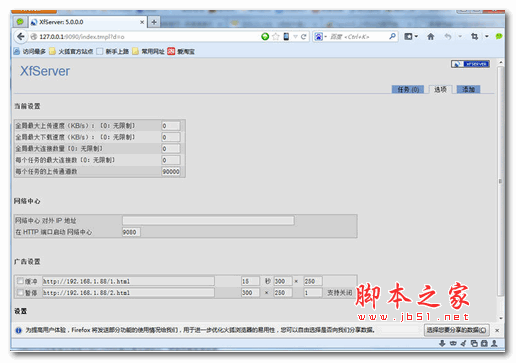Expand the undo closed tabs dropdown arrow
Viewport: 516px width, 363px height.
[x=460, y=36]
